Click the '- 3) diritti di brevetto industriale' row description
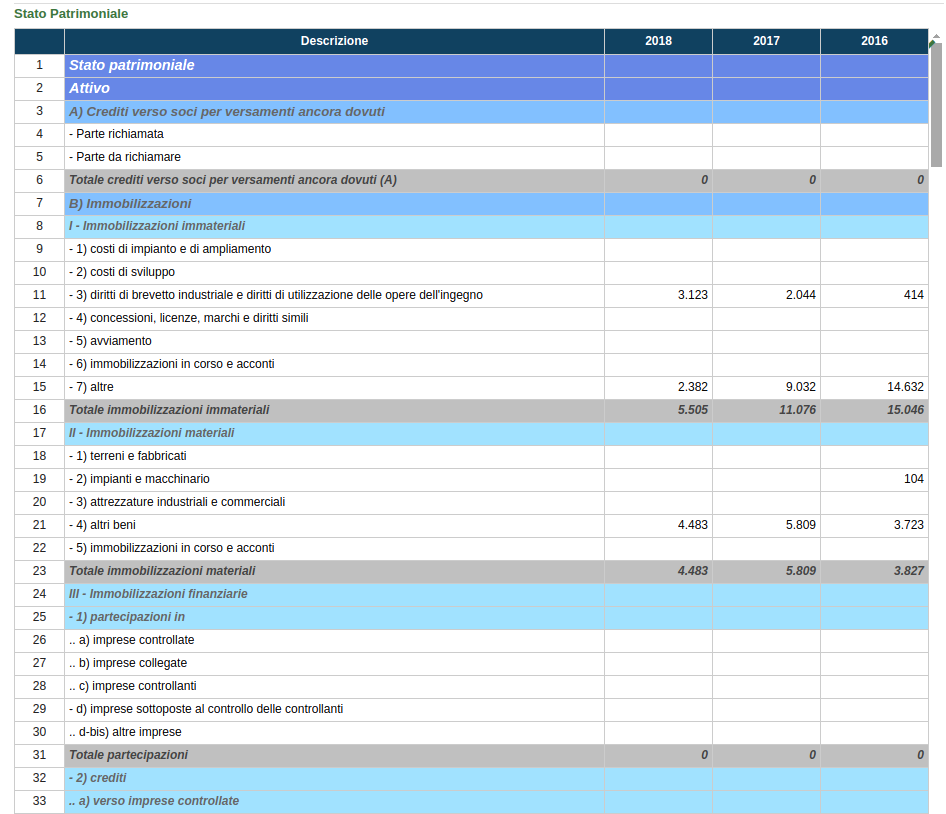The width and height of the screenshot is (946, 814). 276,295
